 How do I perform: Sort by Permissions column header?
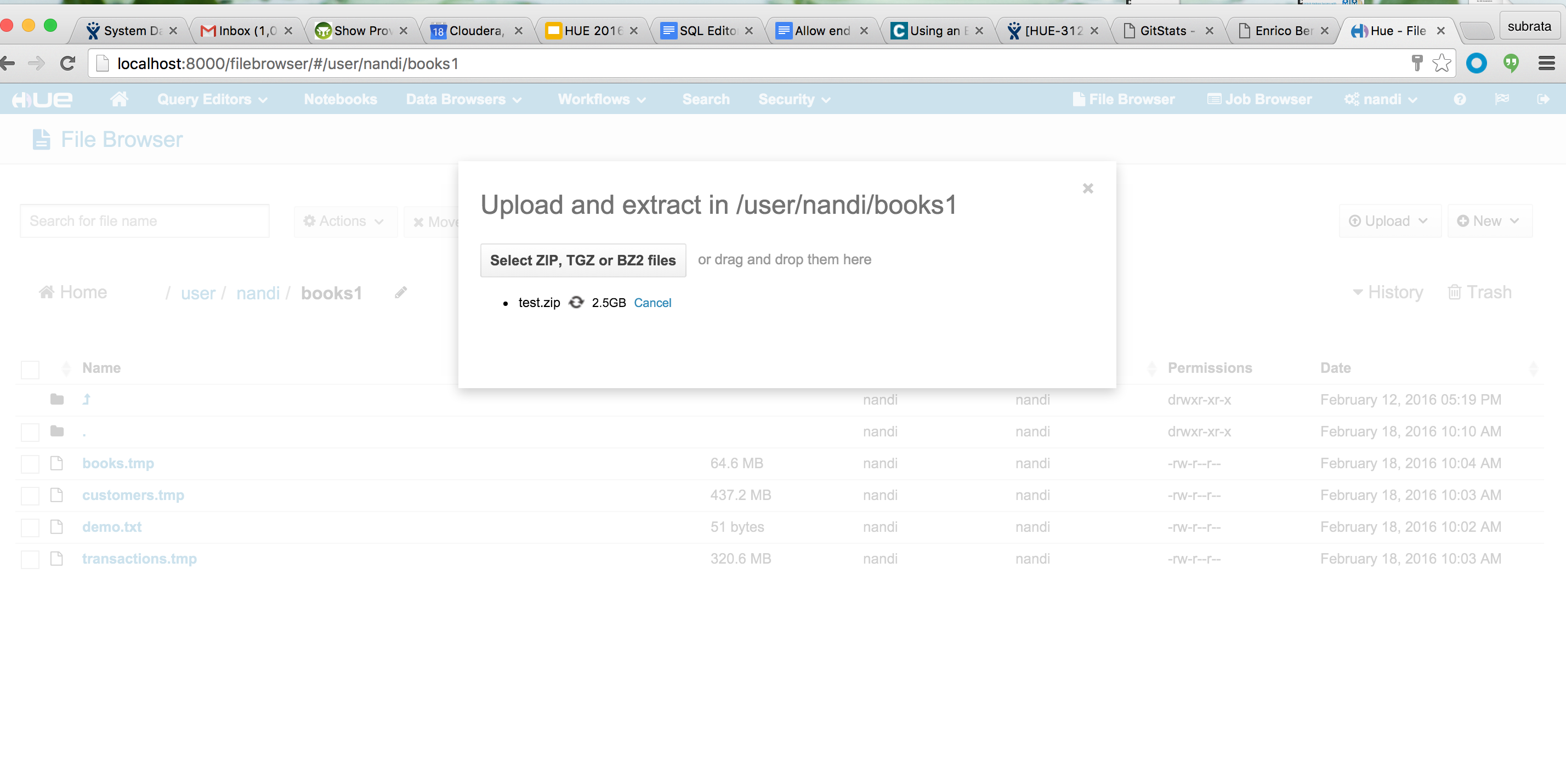coord(1210,368)
